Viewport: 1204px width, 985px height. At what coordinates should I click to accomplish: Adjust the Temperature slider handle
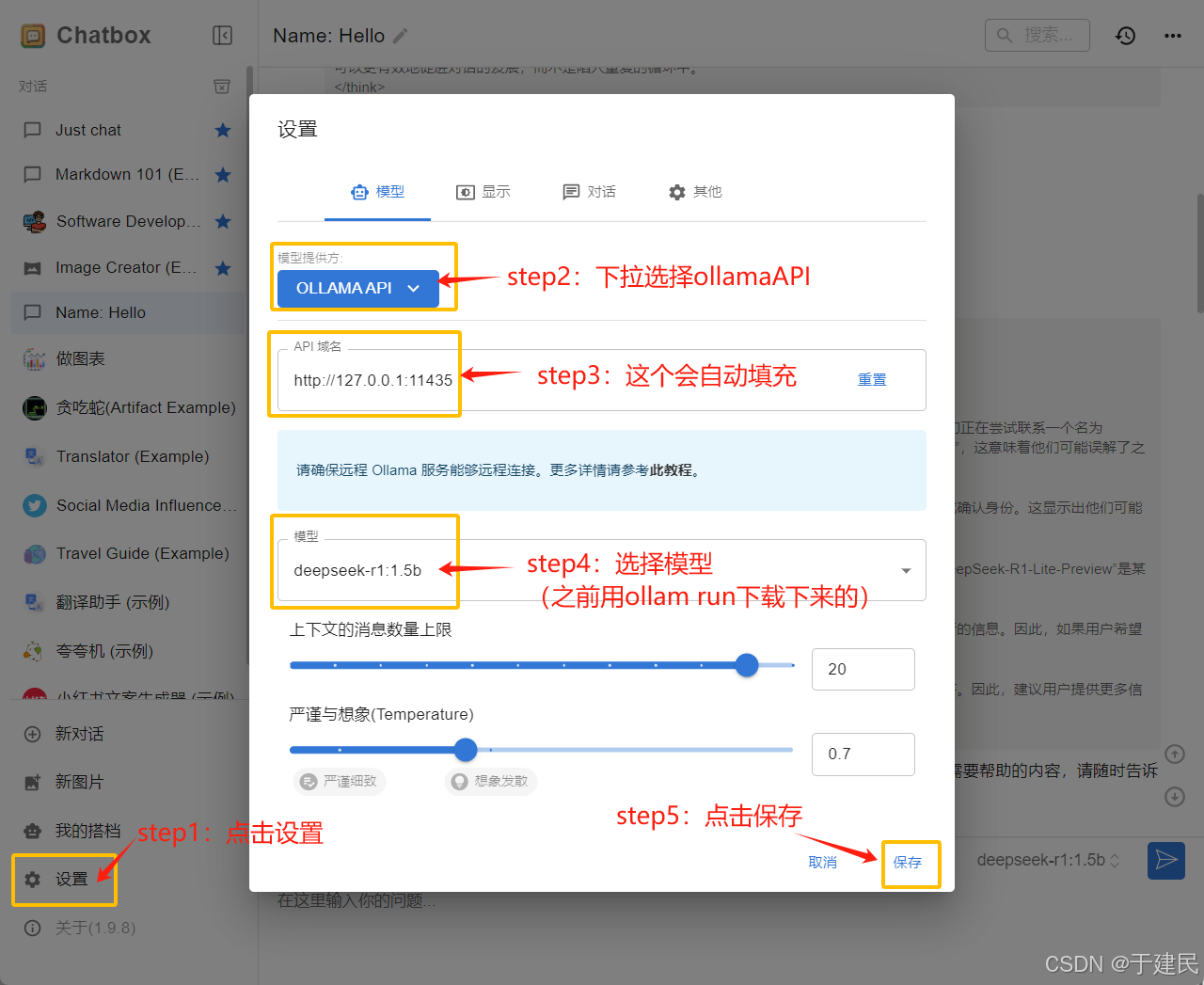click(x=466, y=750)
